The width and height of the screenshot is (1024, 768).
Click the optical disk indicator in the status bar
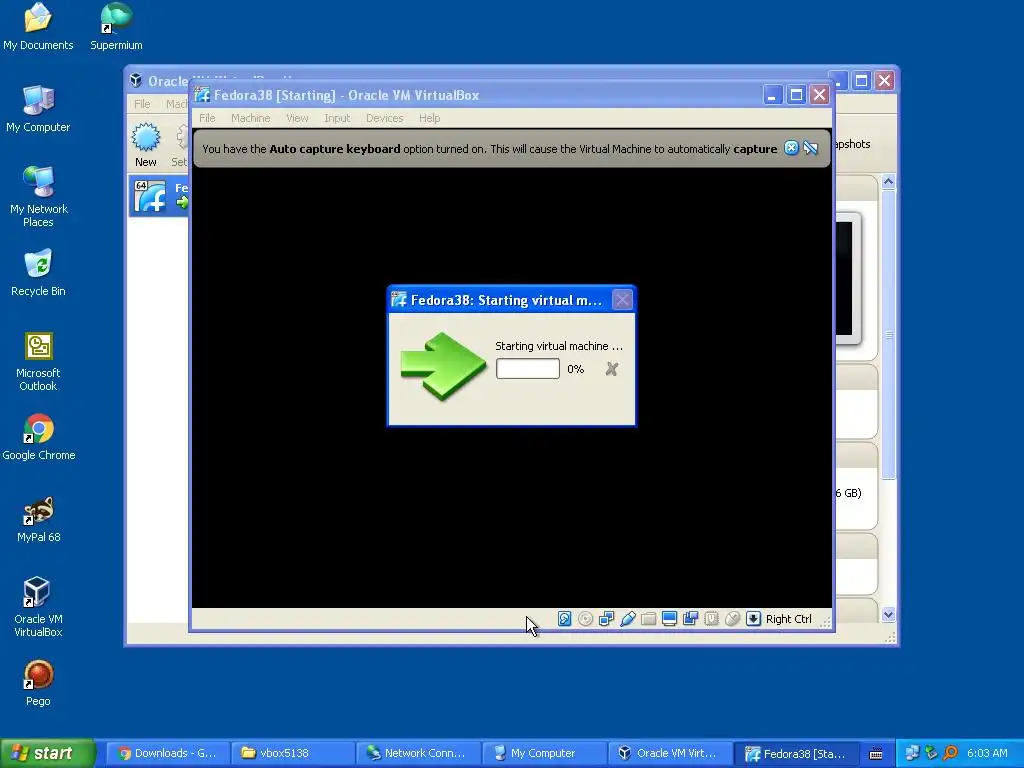(x=586, y=618)
